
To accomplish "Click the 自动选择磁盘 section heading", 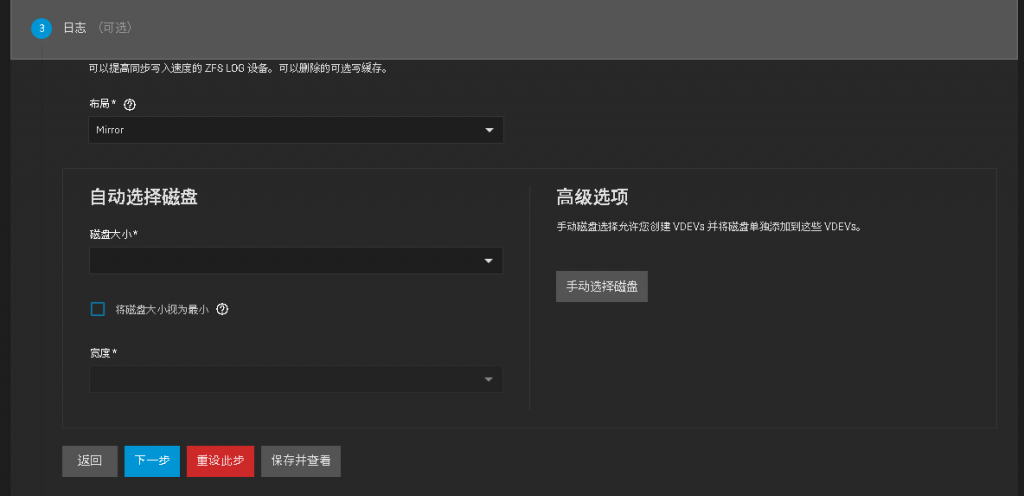I will pos(143,197).
